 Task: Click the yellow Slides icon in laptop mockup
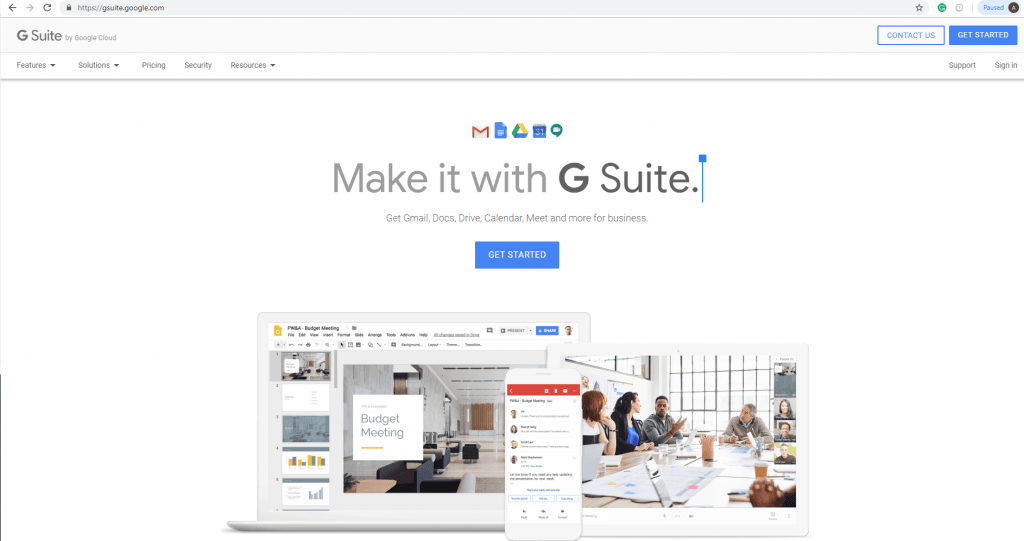[x=278, y=331]
